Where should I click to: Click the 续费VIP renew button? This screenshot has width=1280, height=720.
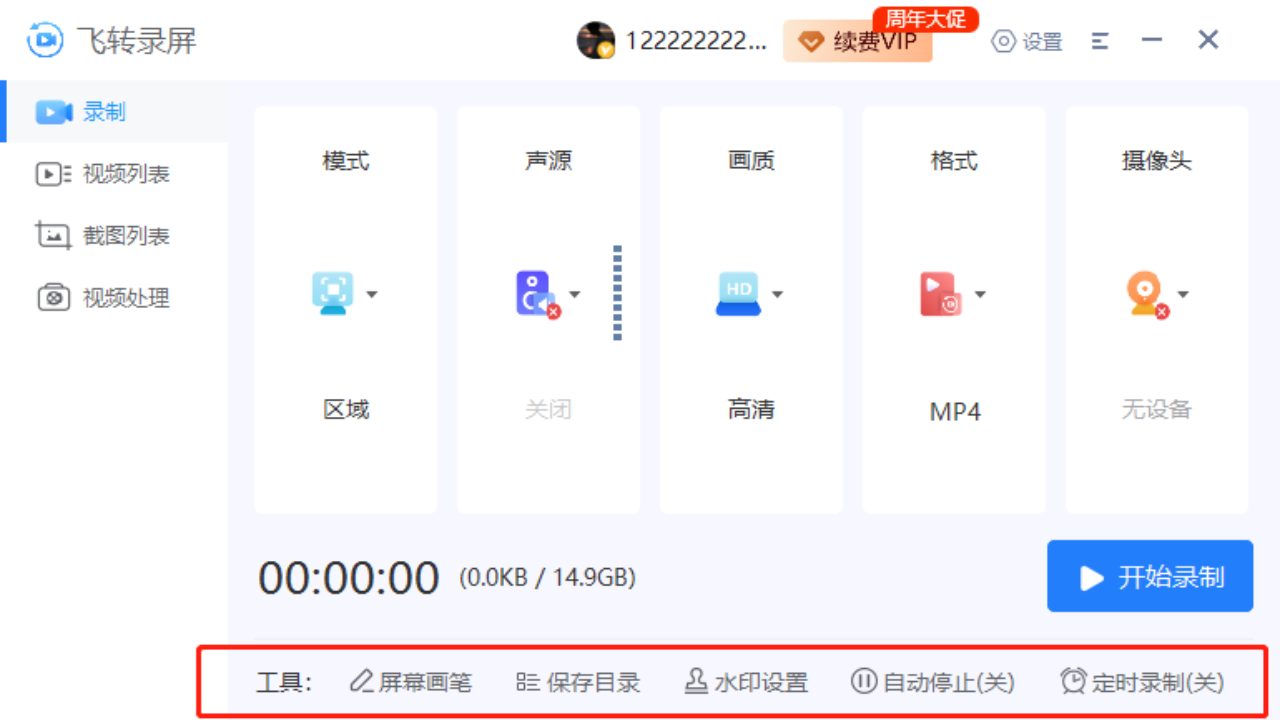tap(857, 42)
